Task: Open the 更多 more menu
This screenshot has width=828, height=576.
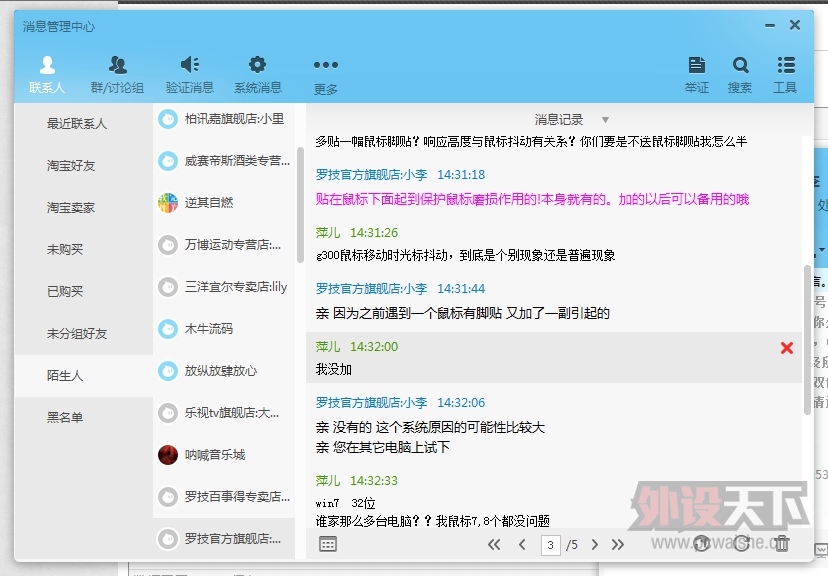Action: (325, 77)
